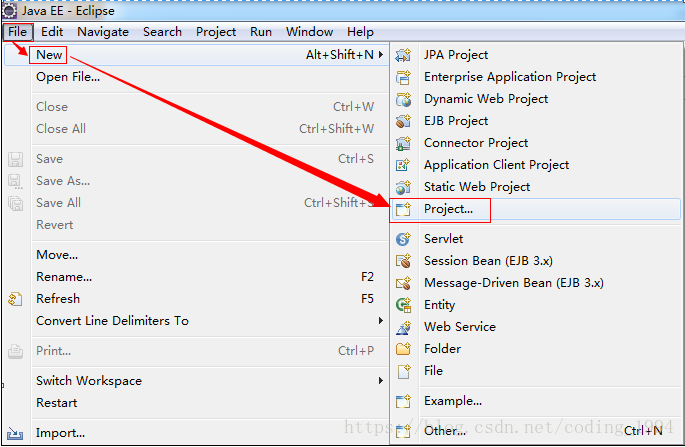Click the Enterprise Application Project icon
685x447 pixels.
coord(403,77)
